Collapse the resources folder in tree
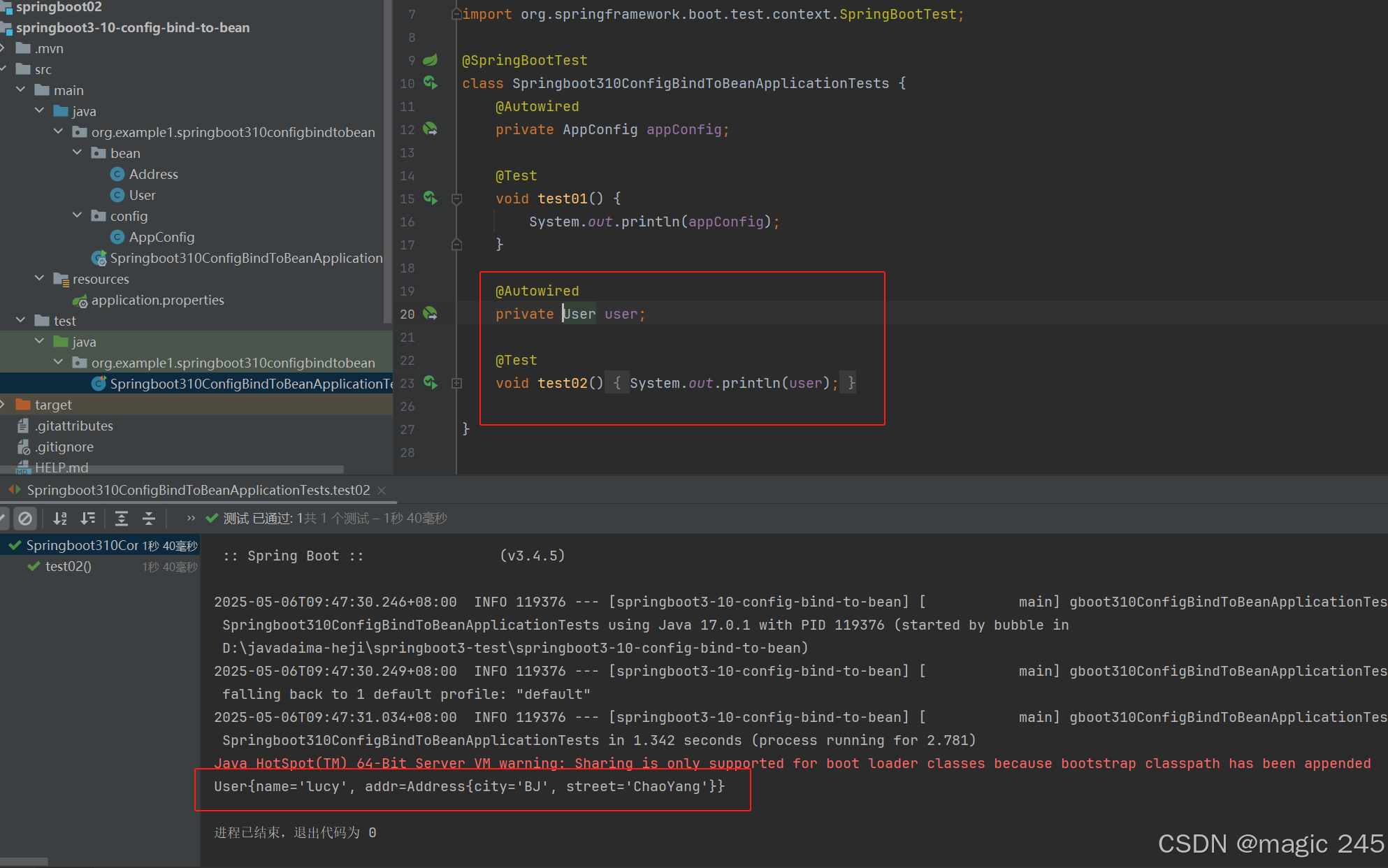 (40, 279)
